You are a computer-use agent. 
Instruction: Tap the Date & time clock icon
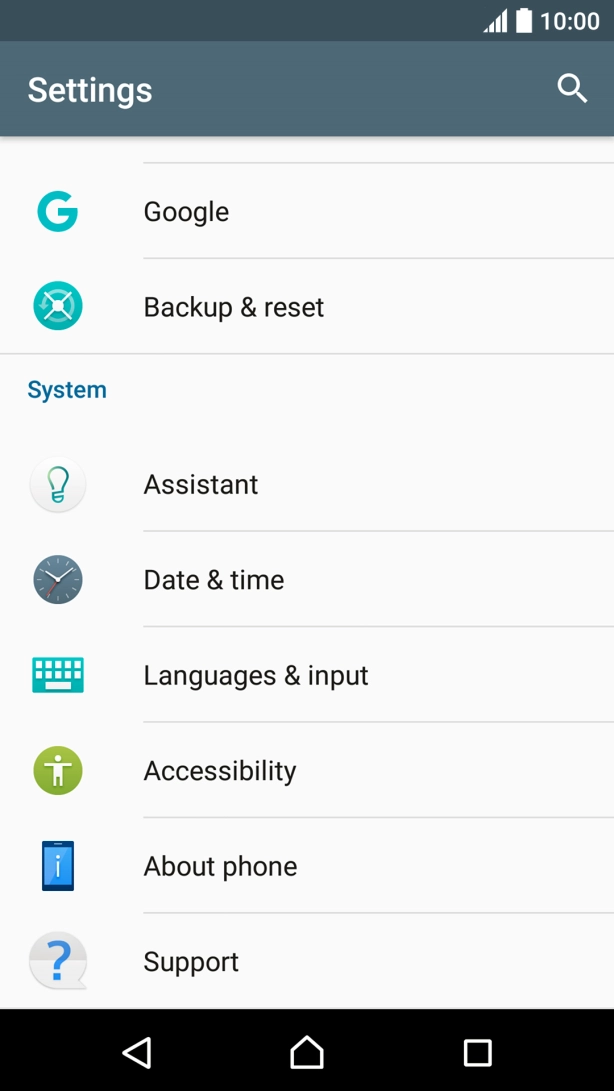[x=58, y=580]
